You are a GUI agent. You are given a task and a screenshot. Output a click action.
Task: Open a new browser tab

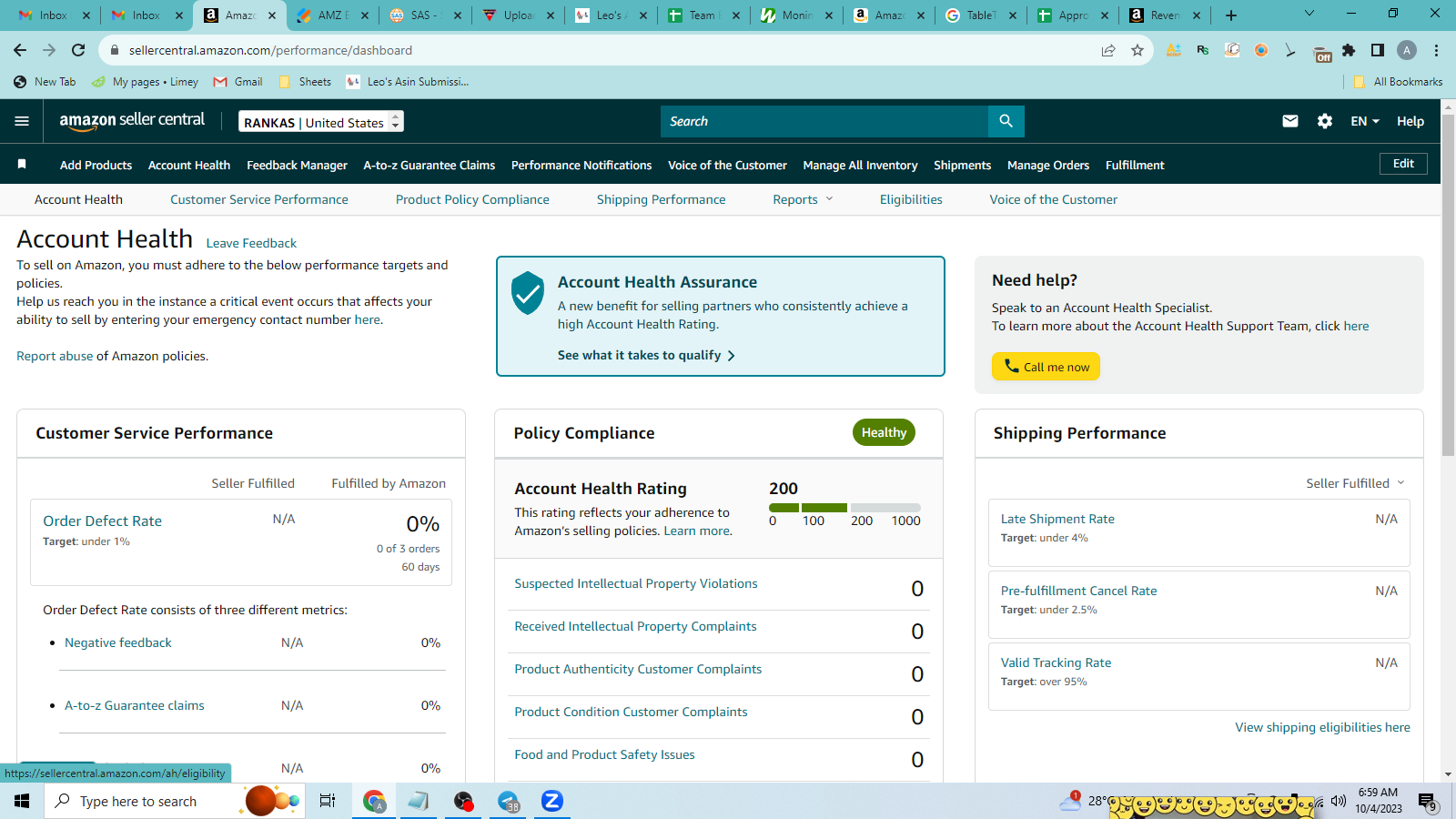pyautogui.click(x=1231, y=15)
